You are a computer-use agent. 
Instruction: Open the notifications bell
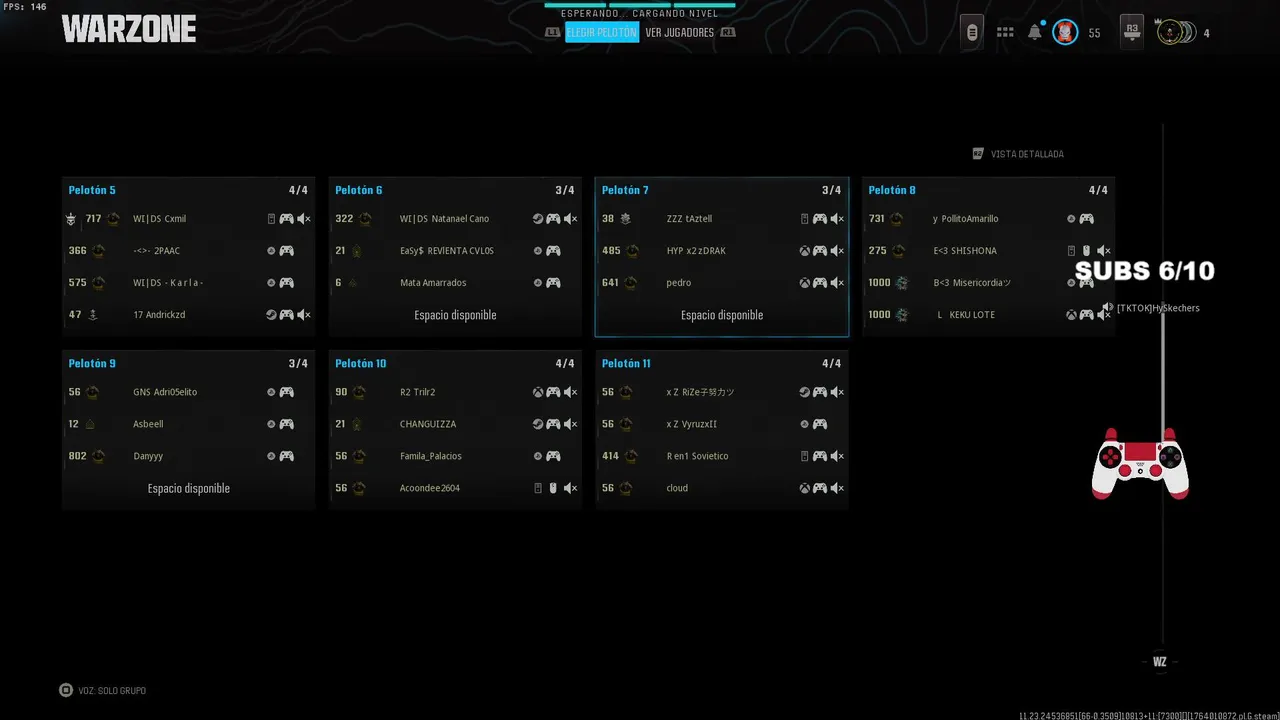point(1035,32)
